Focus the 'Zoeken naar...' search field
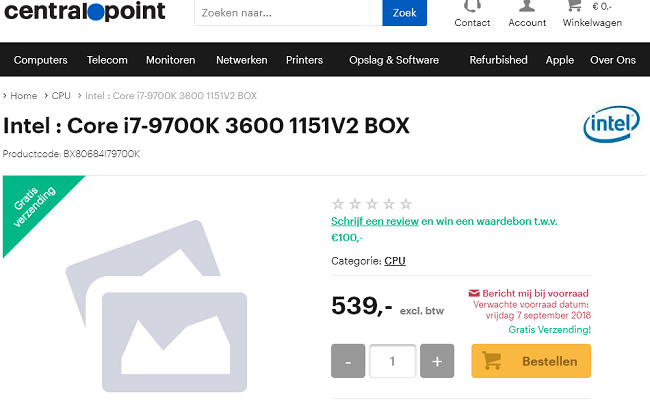The height and width of the screenshot is (408, 650). [x=288, y=13]
